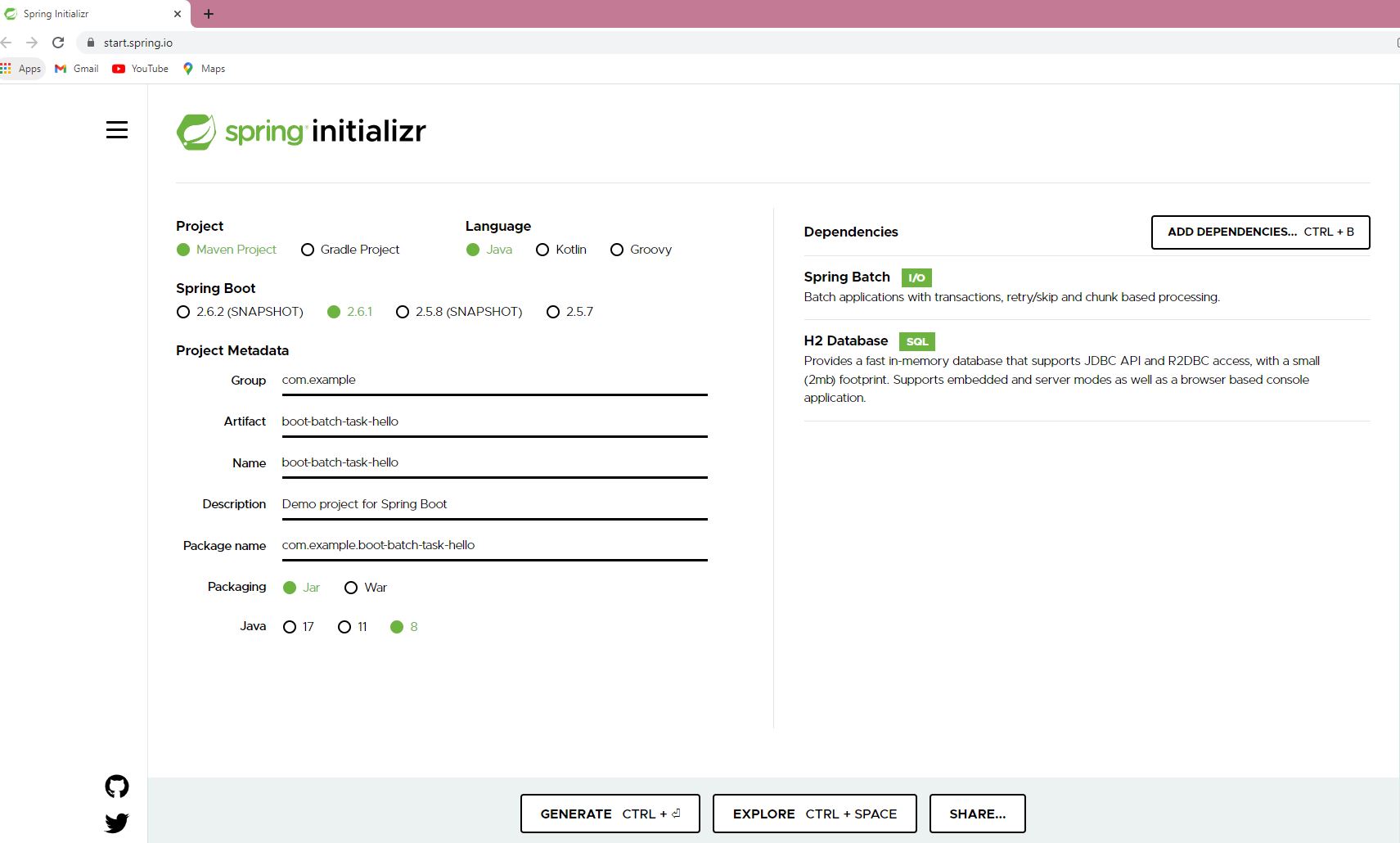The width and height of the screenshot is (1400, 843).
Task: Reload the page
Action: point(58,43)
